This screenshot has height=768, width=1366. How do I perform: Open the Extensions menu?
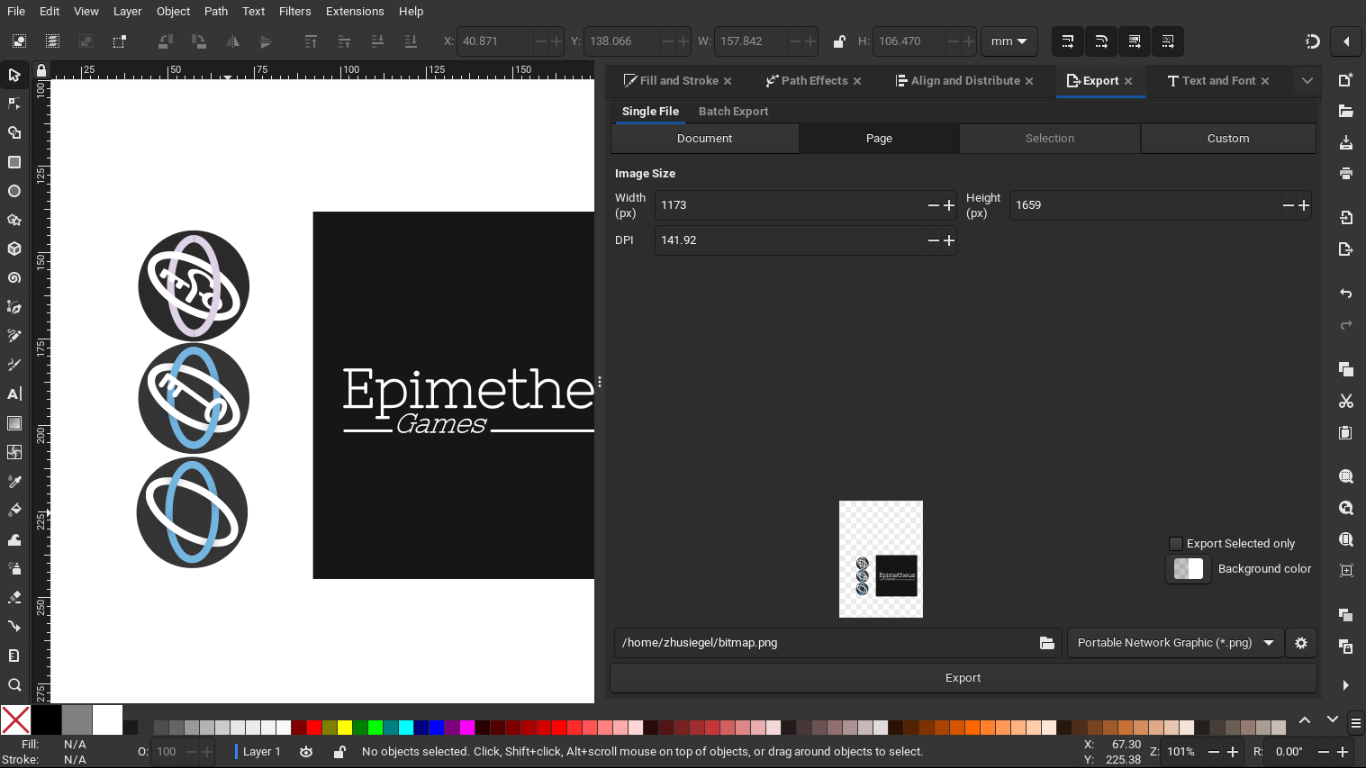[x=355, y=11]
